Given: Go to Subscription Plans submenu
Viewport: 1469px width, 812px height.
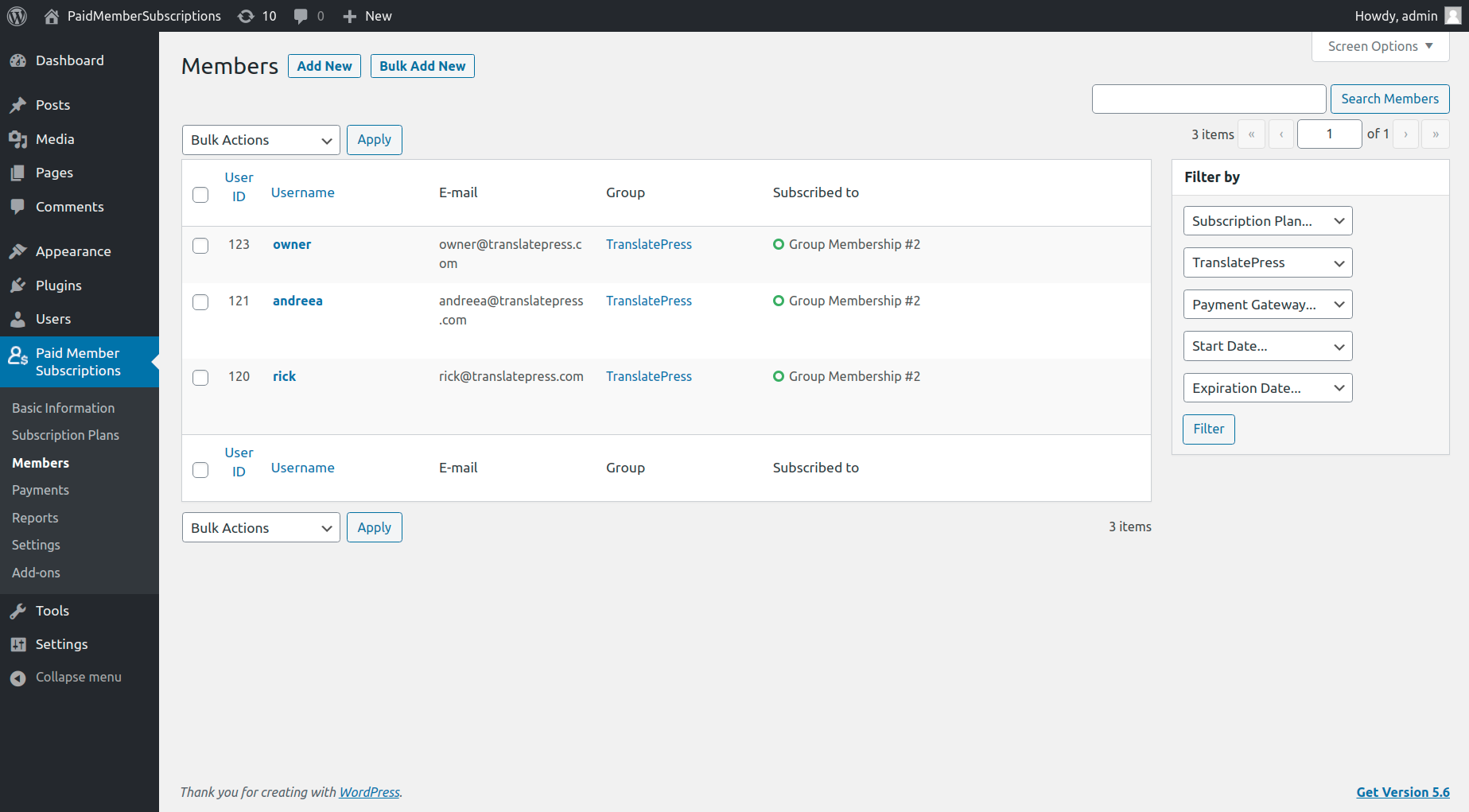Looking at the screenshot, I should click(65, 435).
